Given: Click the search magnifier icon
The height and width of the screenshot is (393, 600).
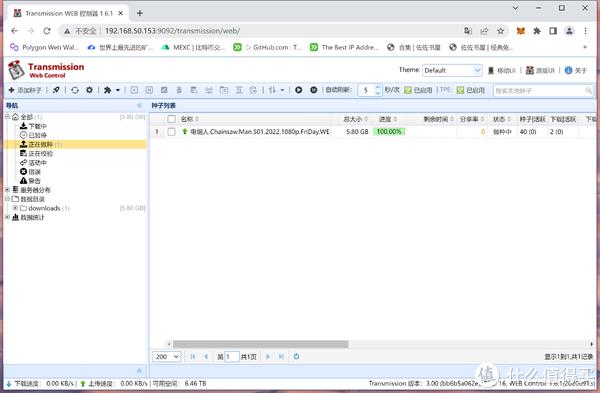Looking at the screenshot, I should pos(589,91).
